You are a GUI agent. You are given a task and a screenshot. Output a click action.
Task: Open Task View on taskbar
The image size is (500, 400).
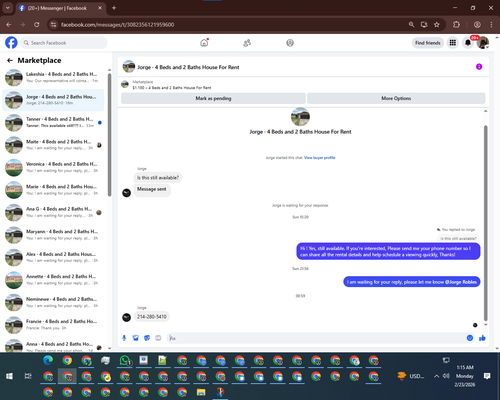coord(28,376)
